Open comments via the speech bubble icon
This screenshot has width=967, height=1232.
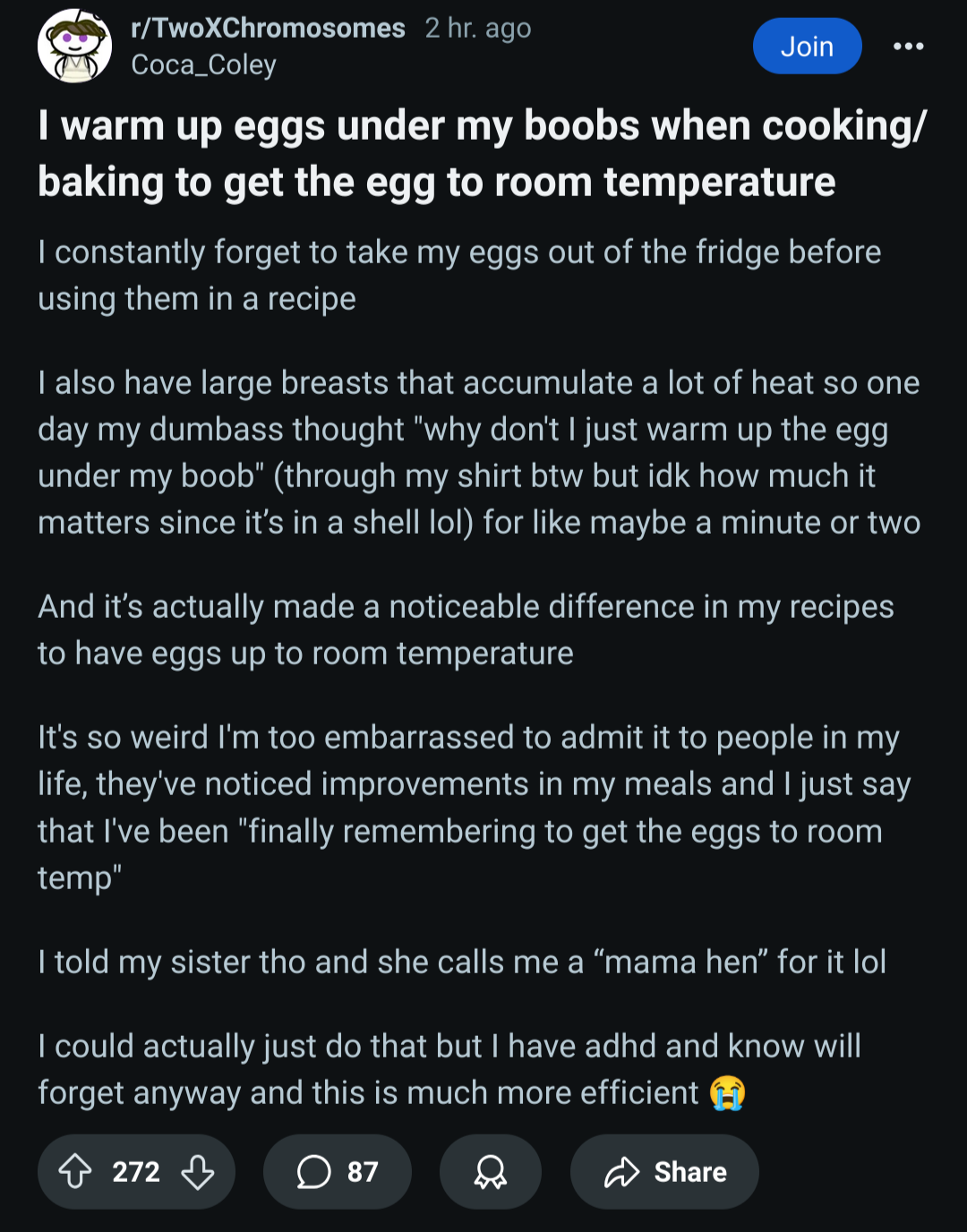(313, 1171)
